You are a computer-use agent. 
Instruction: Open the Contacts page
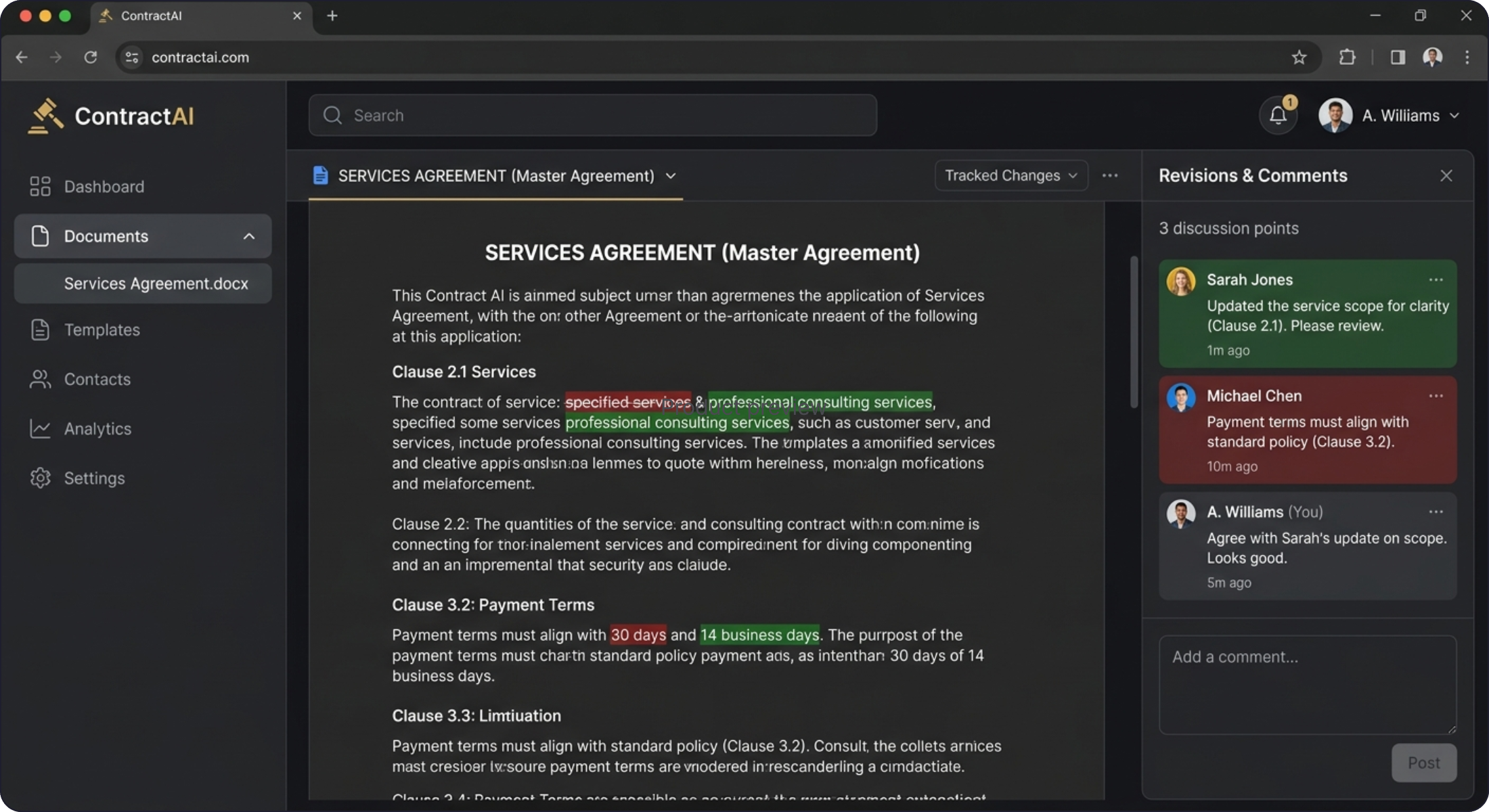point(97,379)
